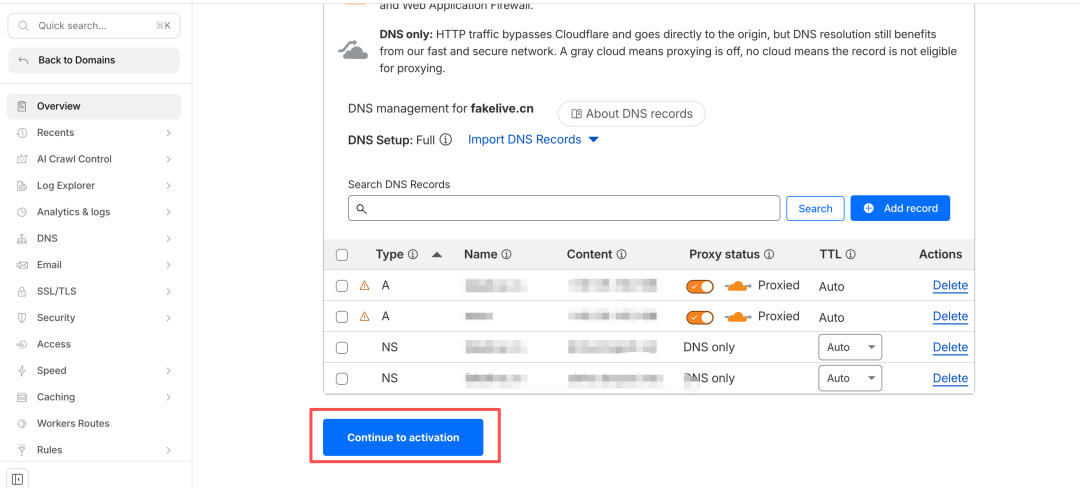
Task: Click the Analytics & logs chart icon
Action: (22, 212)
